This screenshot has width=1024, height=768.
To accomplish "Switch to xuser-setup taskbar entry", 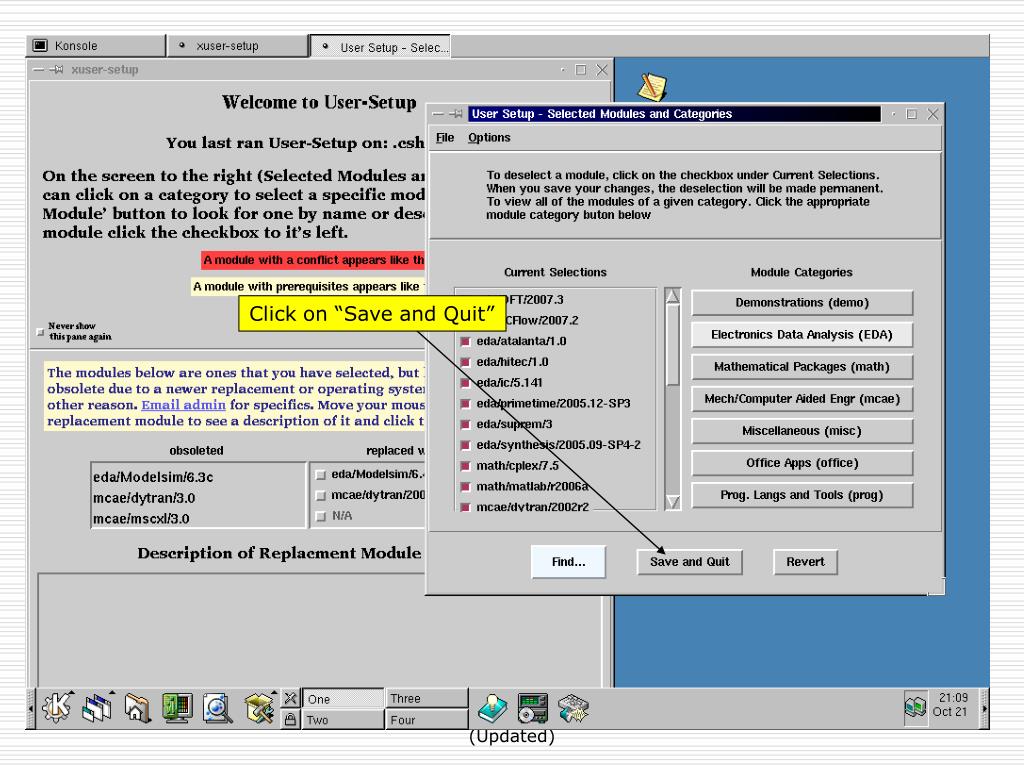I will coord(238,46).
